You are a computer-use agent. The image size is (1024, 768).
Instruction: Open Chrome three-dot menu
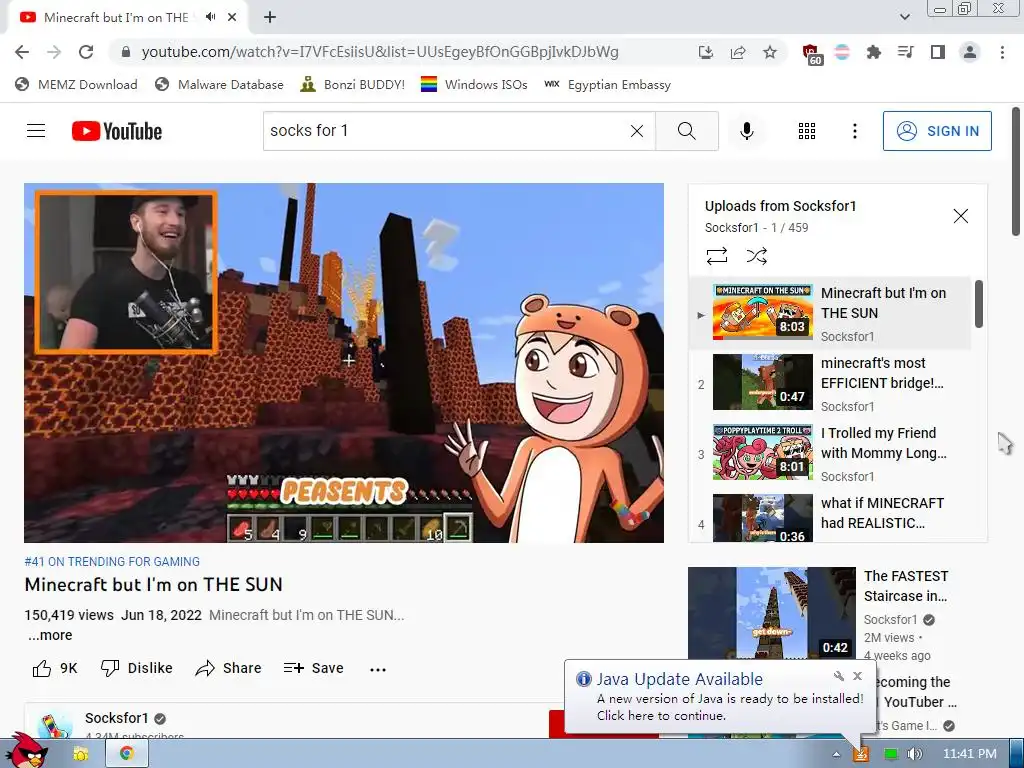pos(1002,52)
